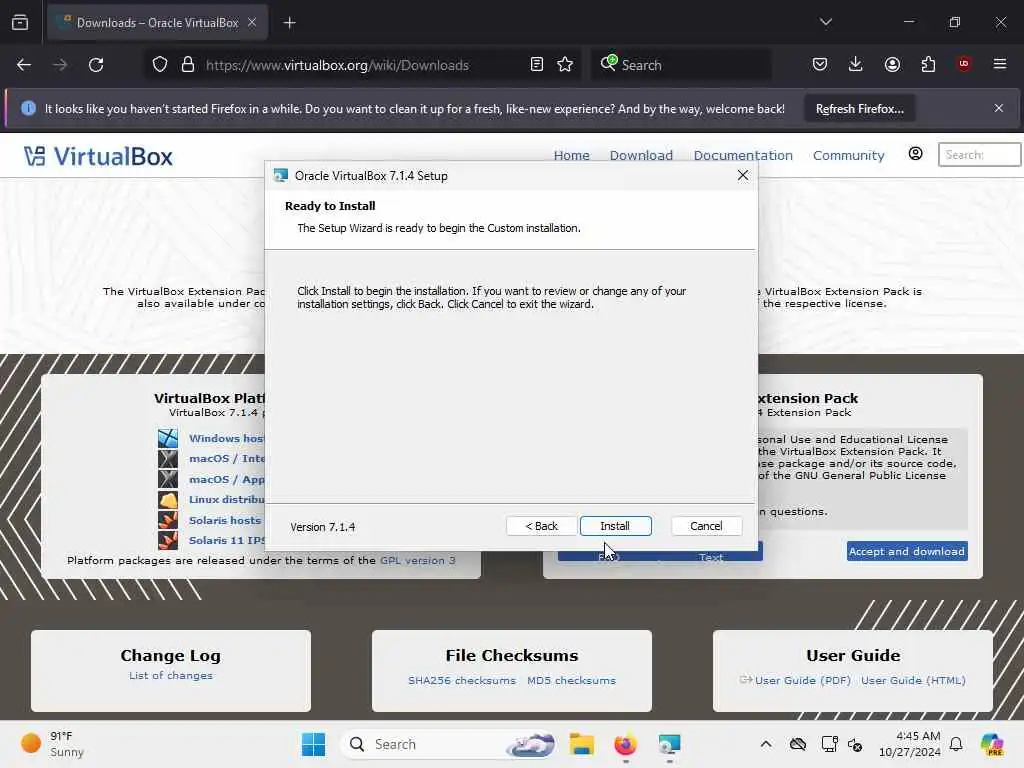Open the Firefox View icon
Image resolution: width=1024 pixels, height=768 pixels.
pos(20,22)
